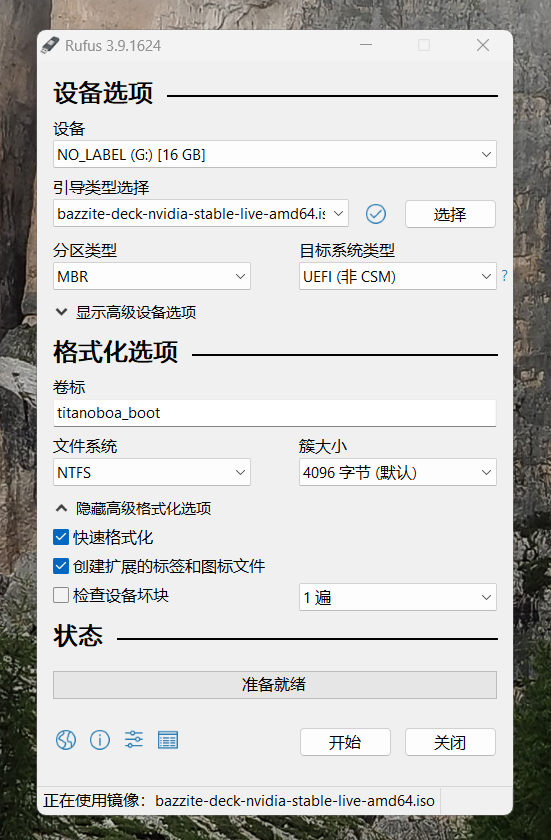Click the 选择 button to choose an image
The width and height of the screenshot is (551, 840).
click(450, 214)
